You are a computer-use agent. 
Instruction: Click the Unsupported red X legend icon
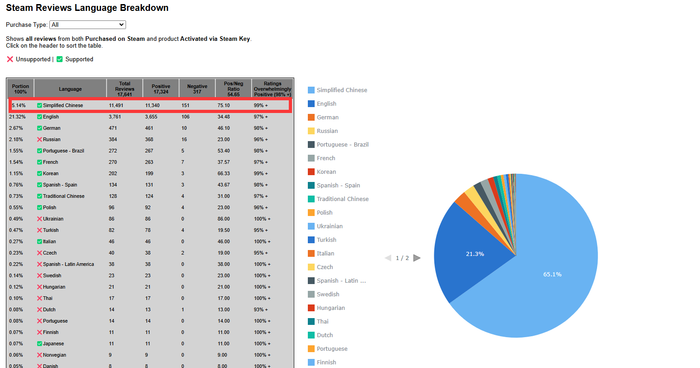(10, 59)
